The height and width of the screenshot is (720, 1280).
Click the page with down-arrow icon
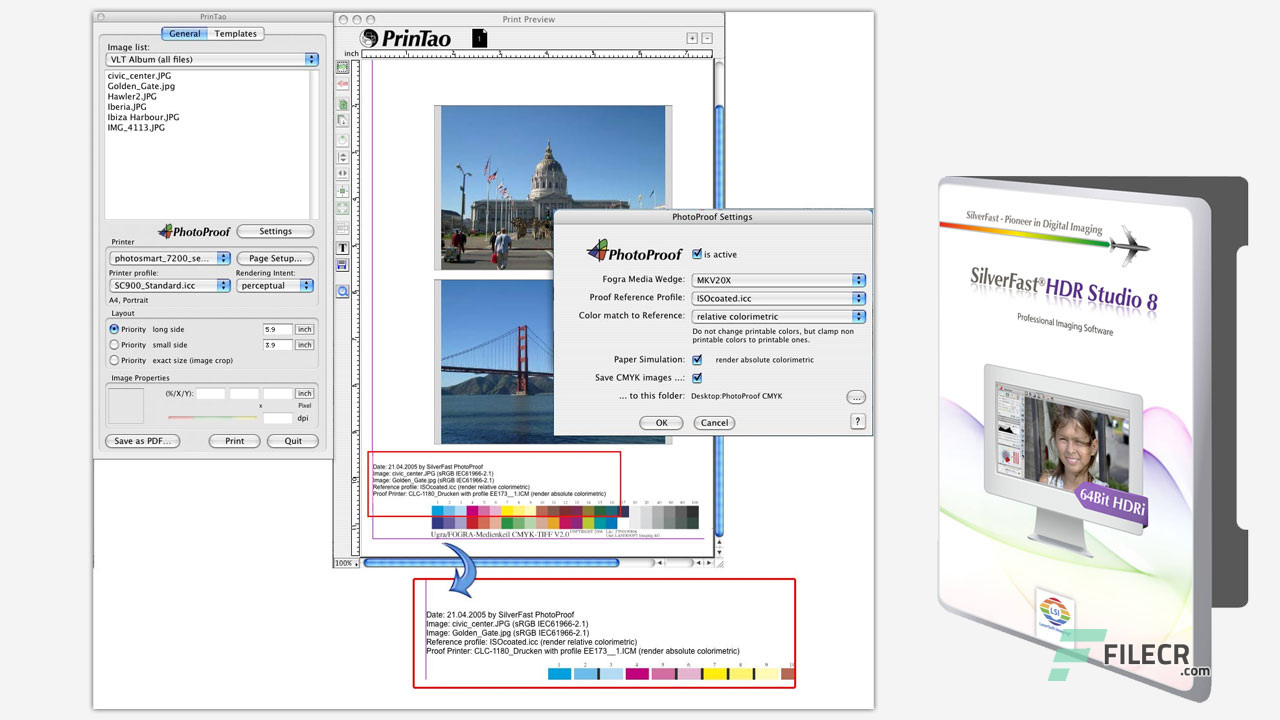pos(343,121)
